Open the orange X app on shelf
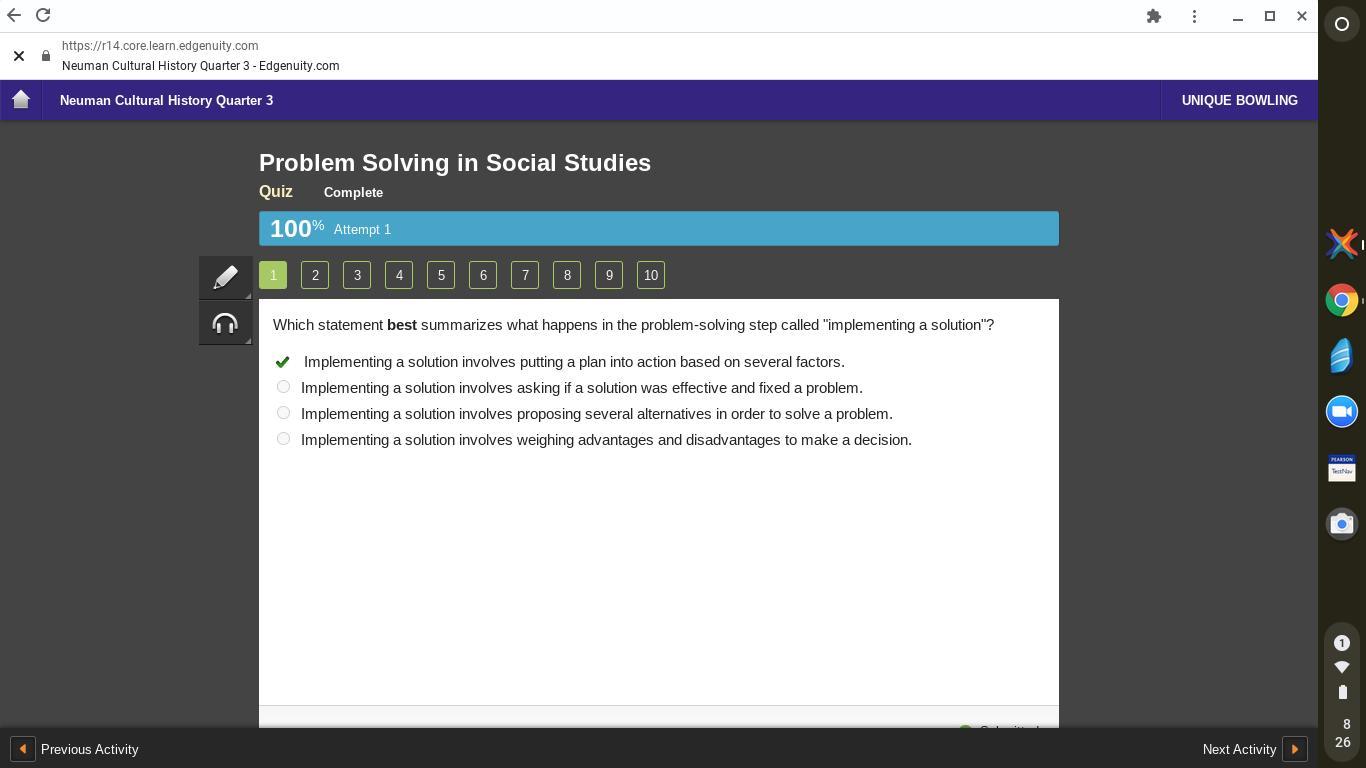The image size is (1366, 768). pos(1342,244)
